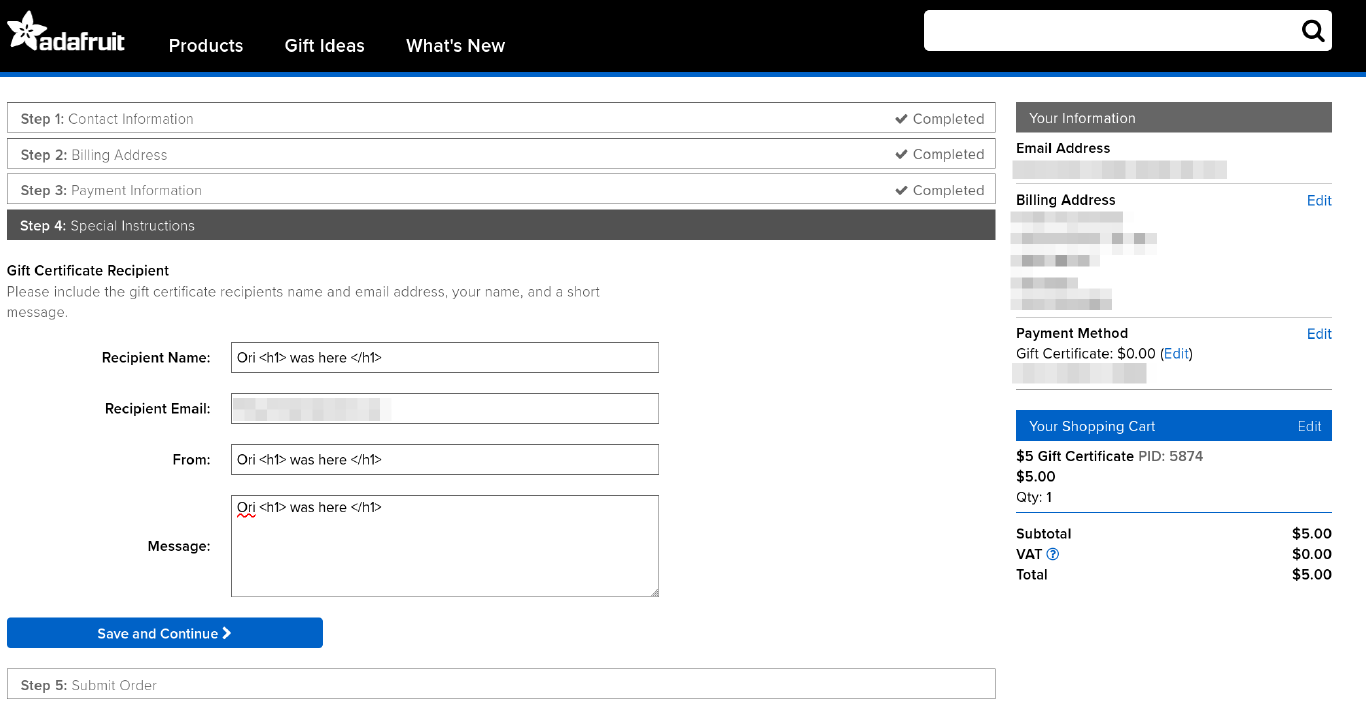Click inside the search bar
Viewport: 1366px width, 710px height.
(x=1110, y=30)
